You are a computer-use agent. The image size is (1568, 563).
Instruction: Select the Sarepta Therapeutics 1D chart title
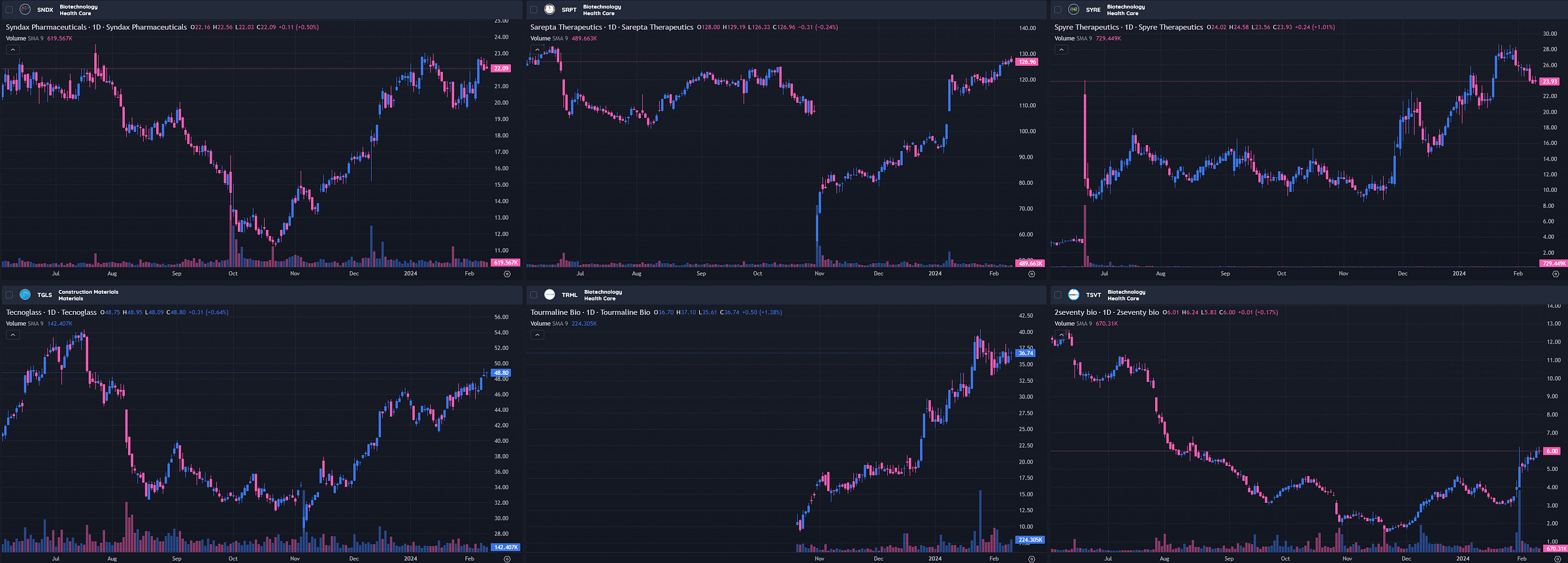pyautogui.click(x=612, y=27)
